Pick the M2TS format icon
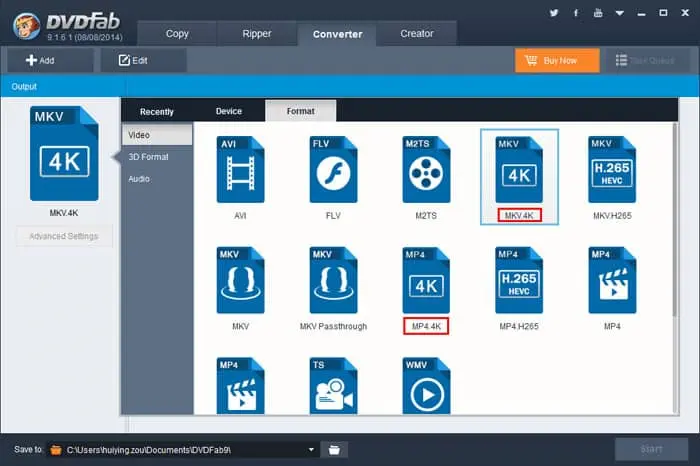The height and width of the screenshot is (466, 700). tap(426, 169)
